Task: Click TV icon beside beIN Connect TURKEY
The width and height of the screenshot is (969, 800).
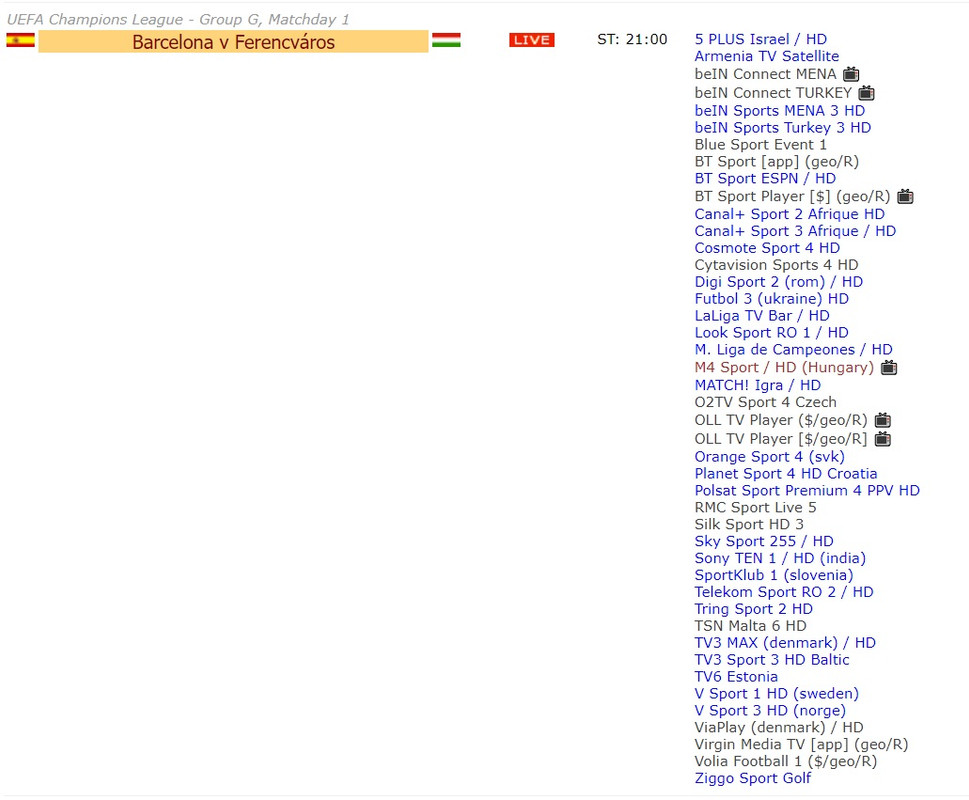Action: click(x=866, y=93)
